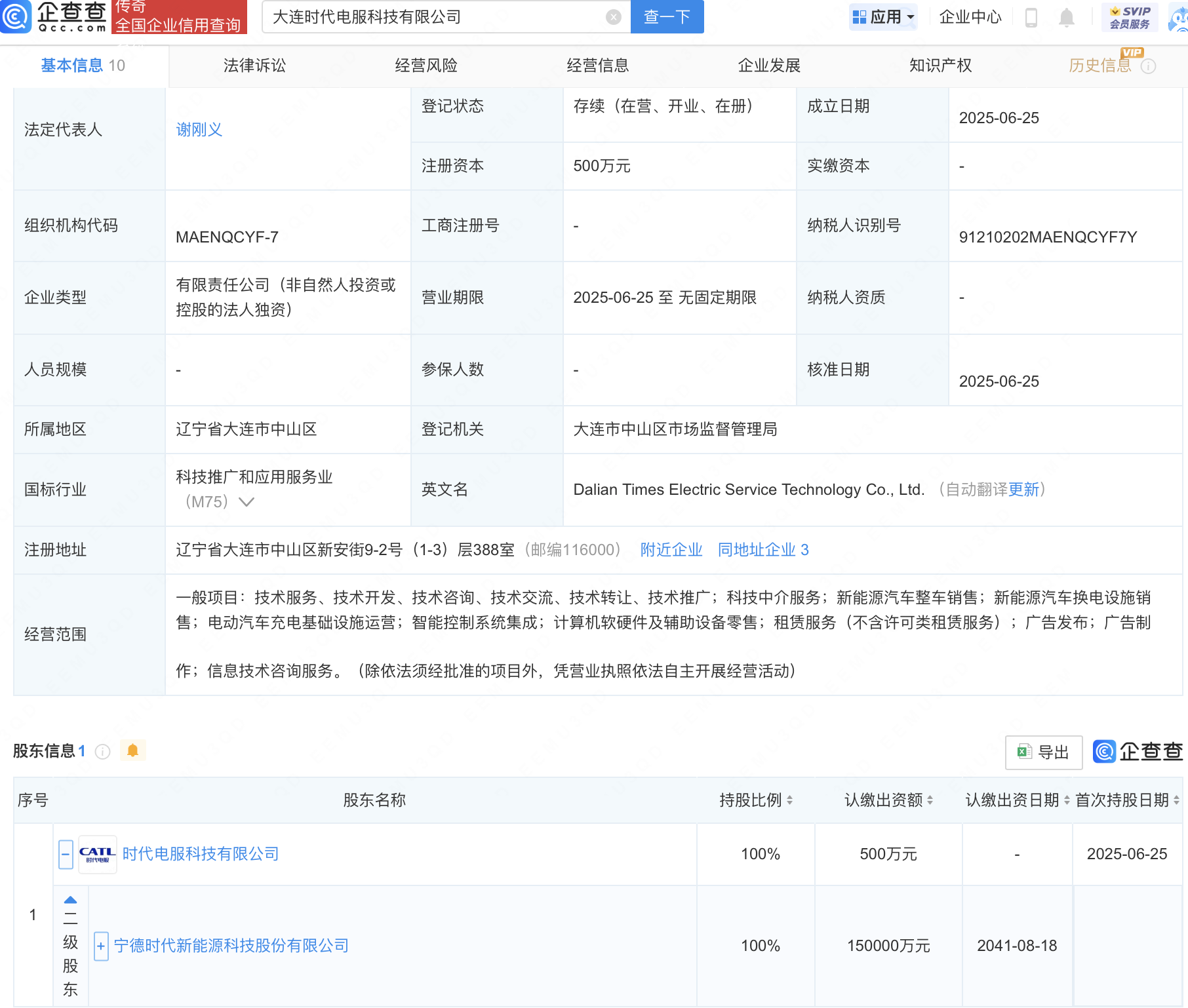
Task: Show the history info help icon
Action: click(1148, 66)
